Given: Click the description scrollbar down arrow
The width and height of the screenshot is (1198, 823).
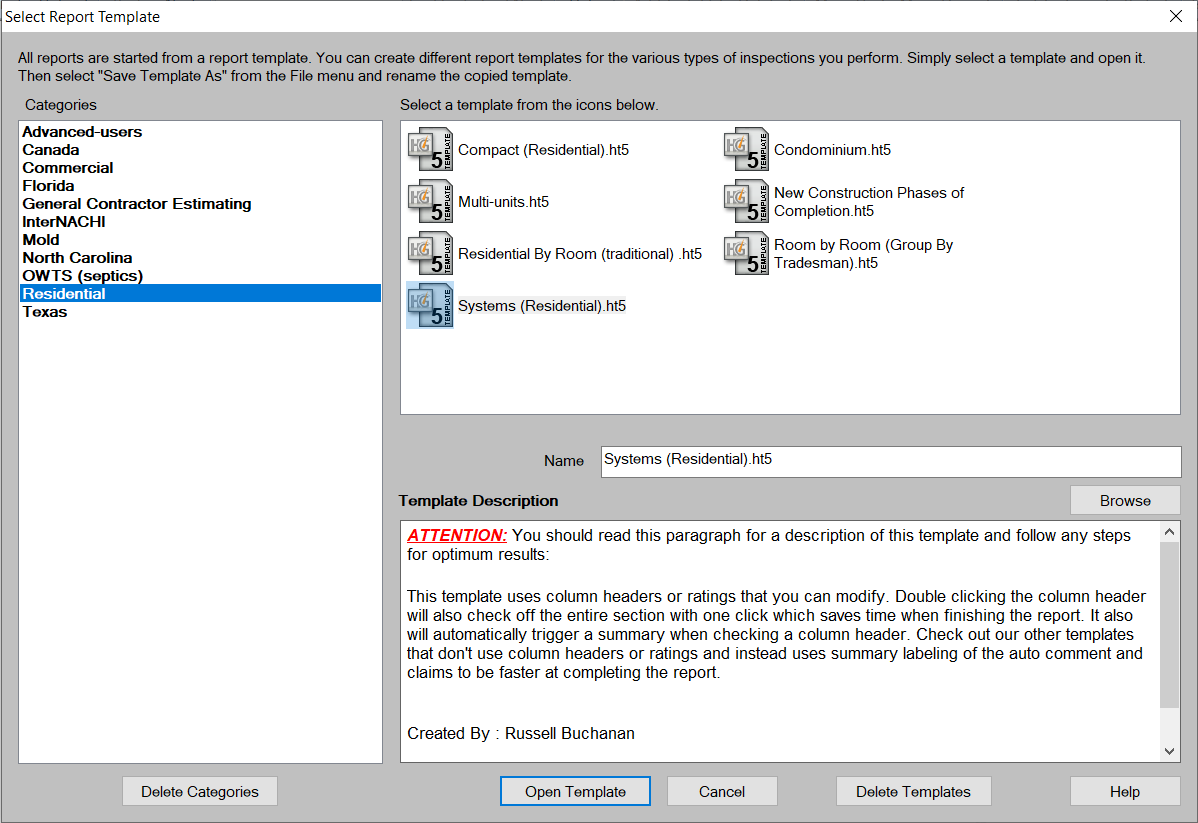Looking at the screenshot, I should coord(1170,751).
